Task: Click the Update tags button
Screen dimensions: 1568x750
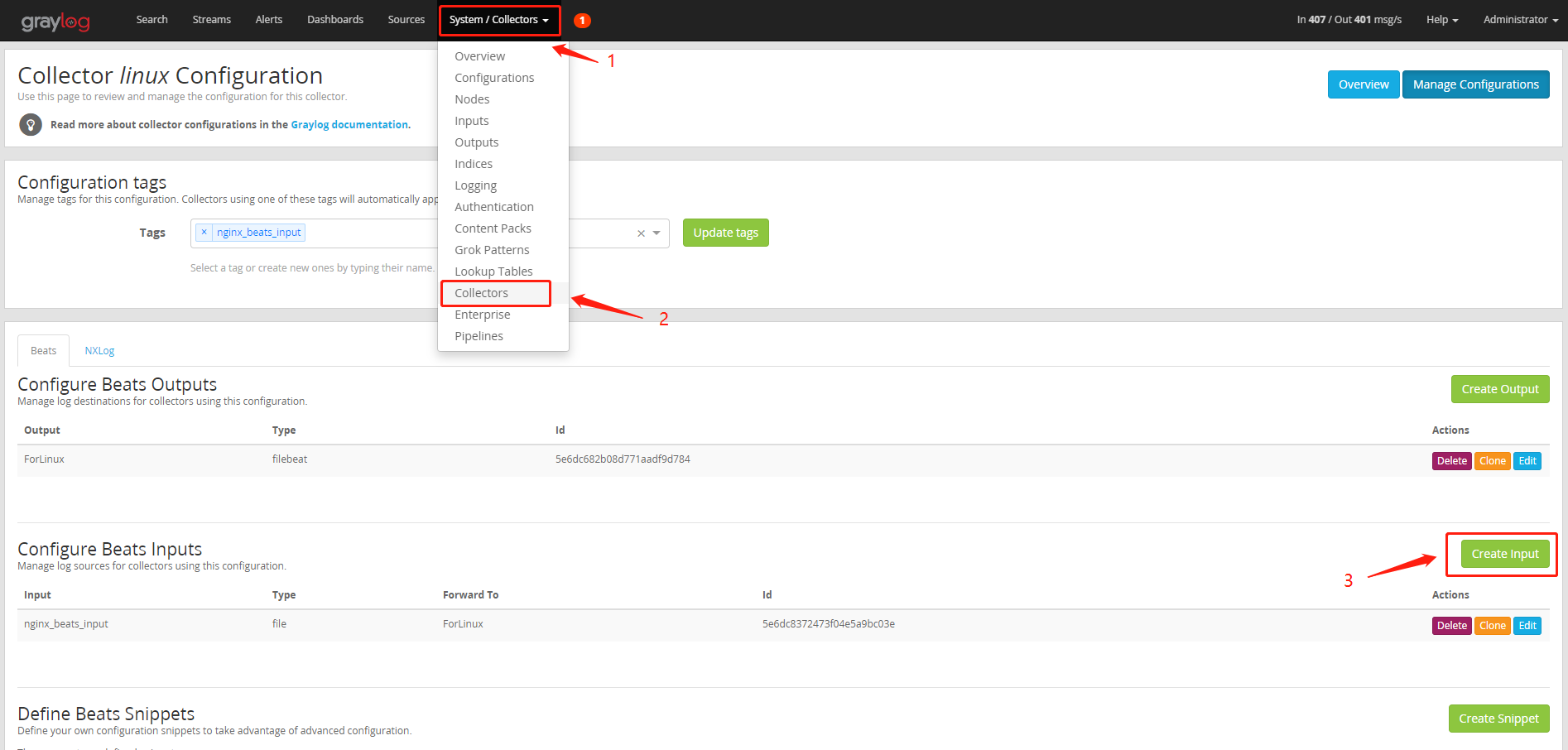Action: [x=725, y=233]
